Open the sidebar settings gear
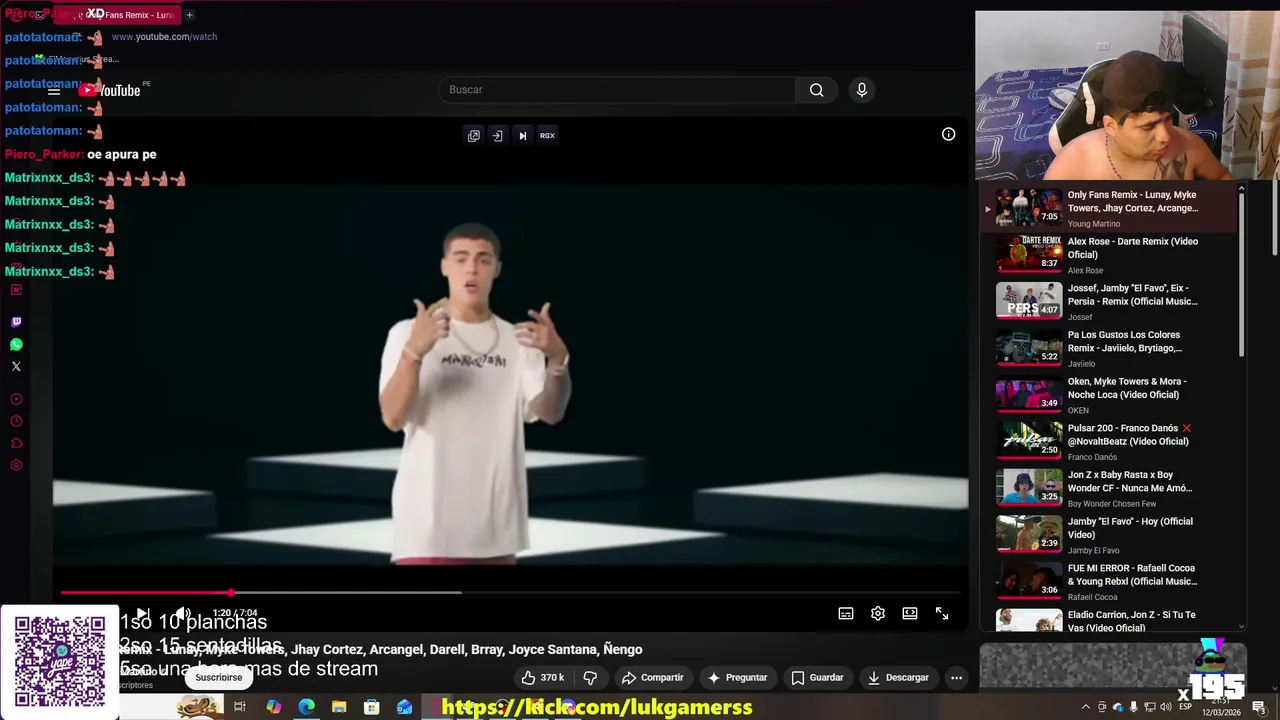This screenshot has height=720, width=1280. tap(16, 465)
